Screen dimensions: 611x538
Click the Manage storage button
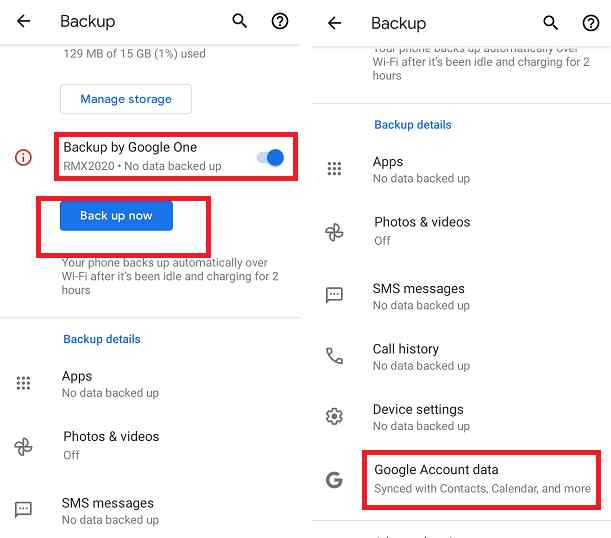[126, 99]
